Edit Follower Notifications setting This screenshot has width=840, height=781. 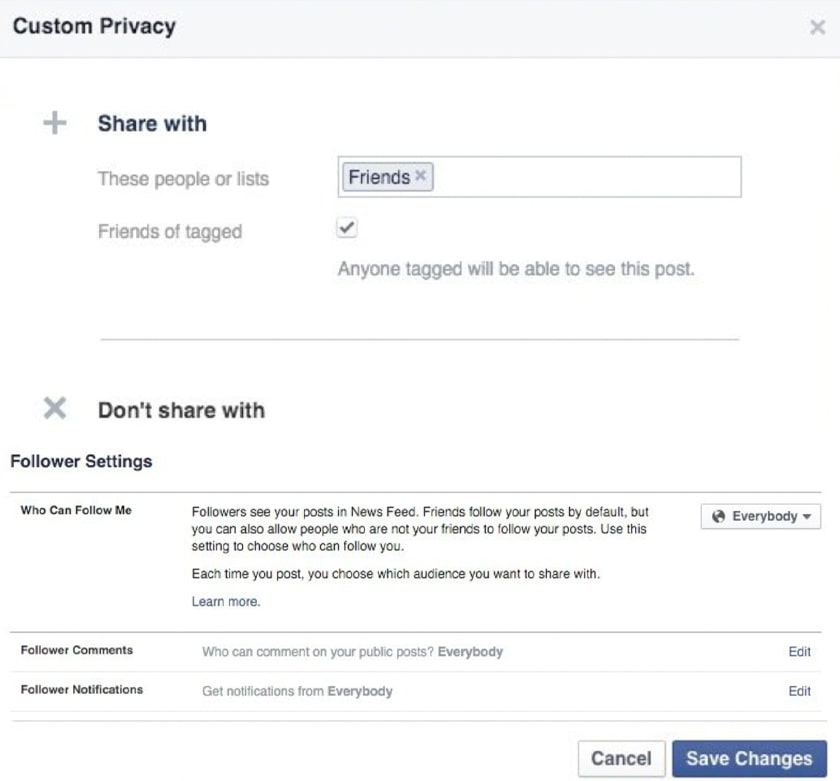pyautogui.click(x=799, y=691)
